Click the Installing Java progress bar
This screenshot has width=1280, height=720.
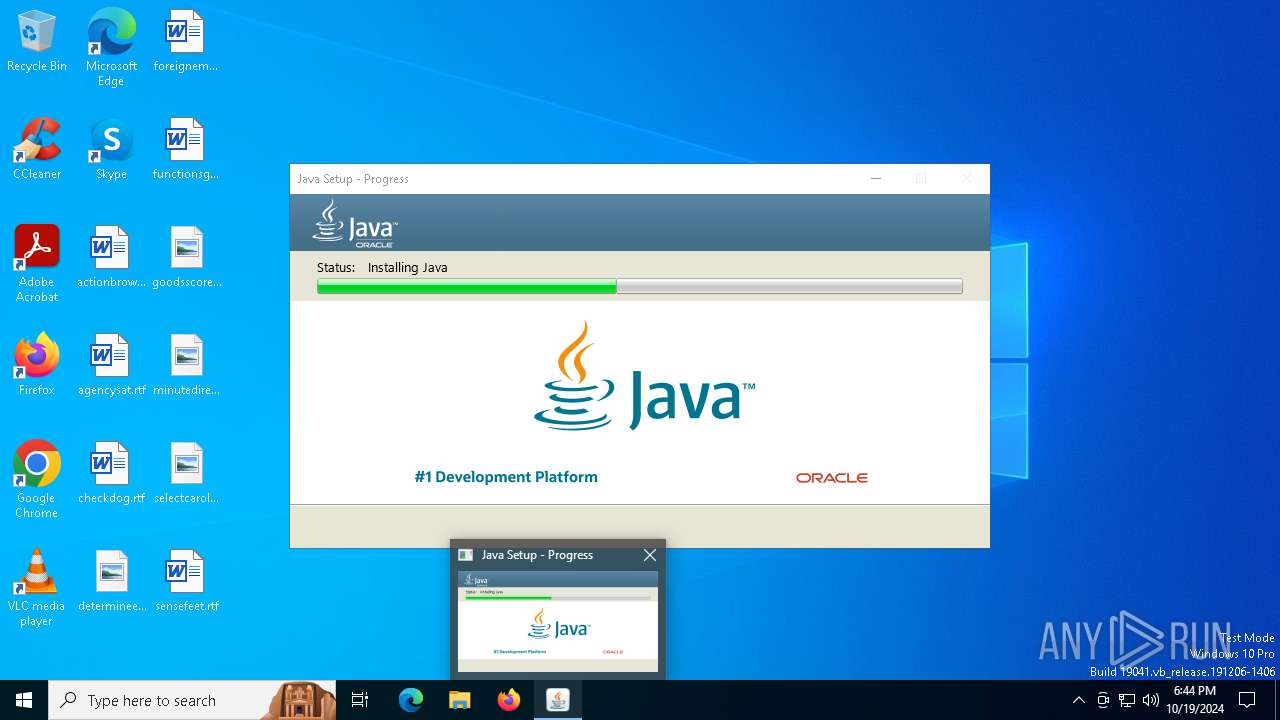[x=640, y=287]
